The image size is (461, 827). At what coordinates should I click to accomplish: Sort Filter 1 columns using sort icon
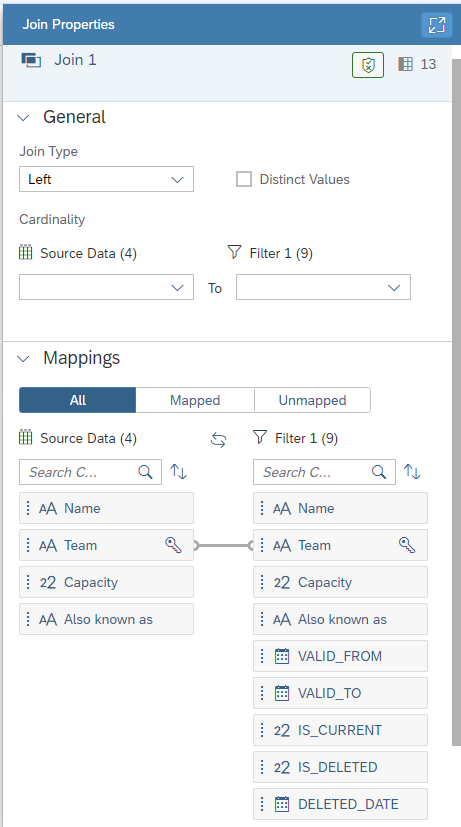click(412, 472)
